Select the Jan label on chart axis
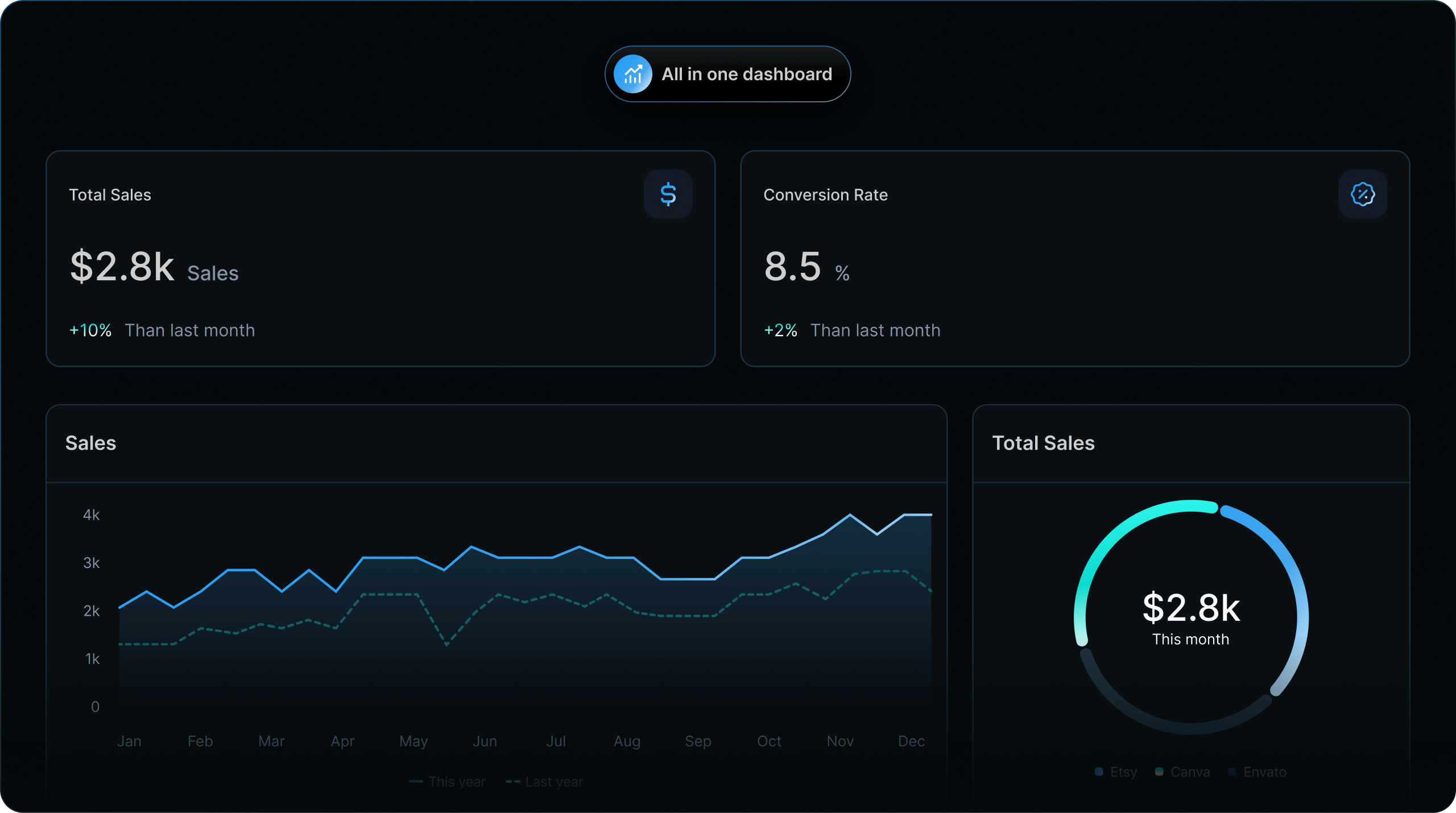 (x=129, y=741)
